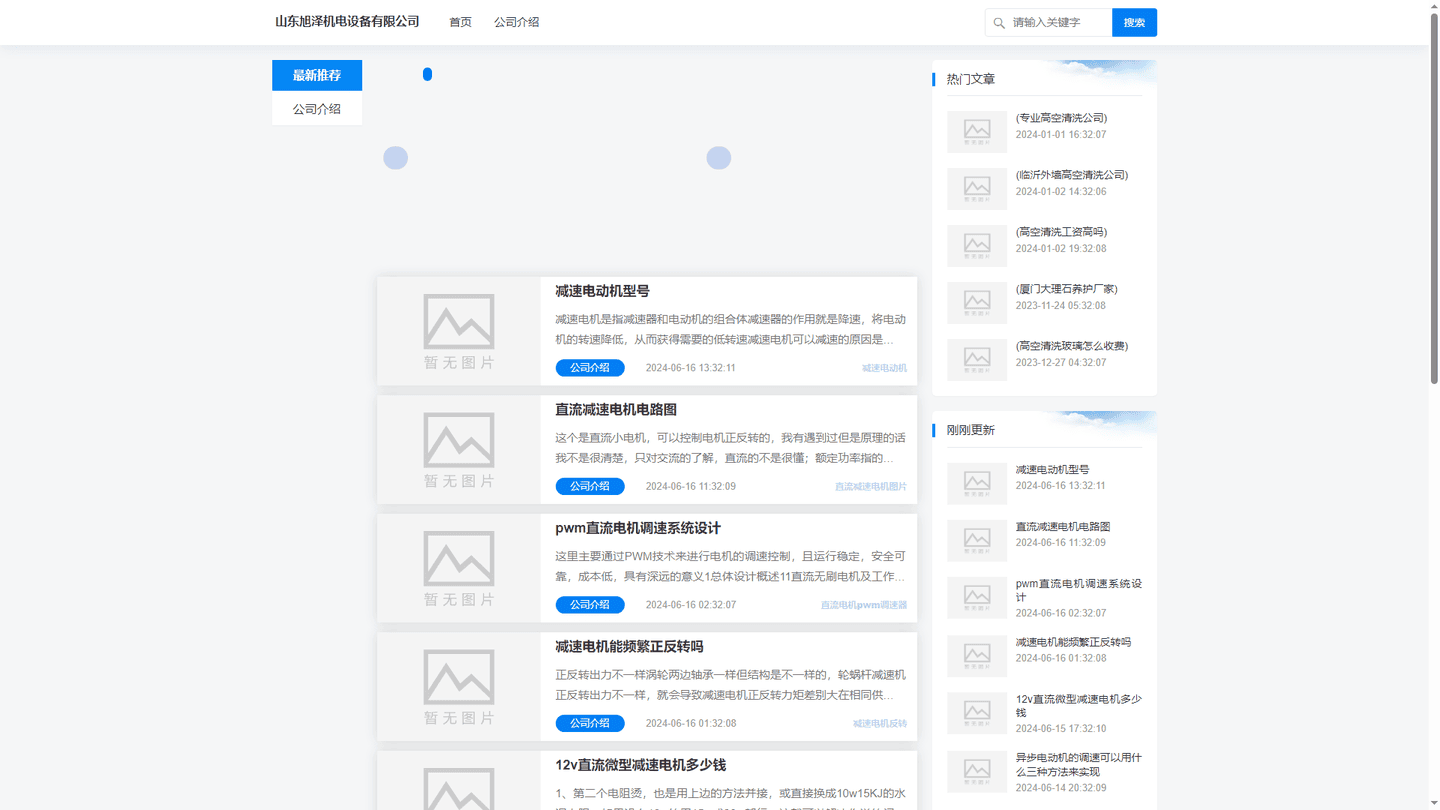Click thumbnail of pwm直流电机调速系统设计 main article
Image resolution: width=1440 pixels, height=810 pixels.
(x=459, y=568)
